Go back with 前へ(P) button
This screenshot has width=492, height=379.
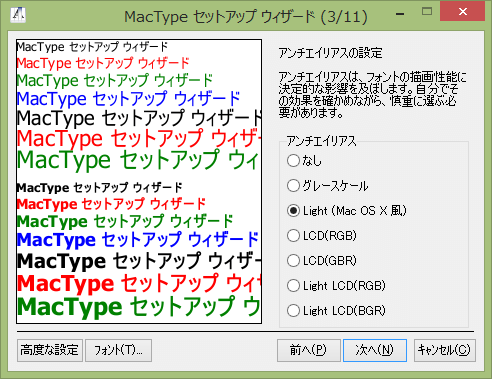click(x=309, y=350)
